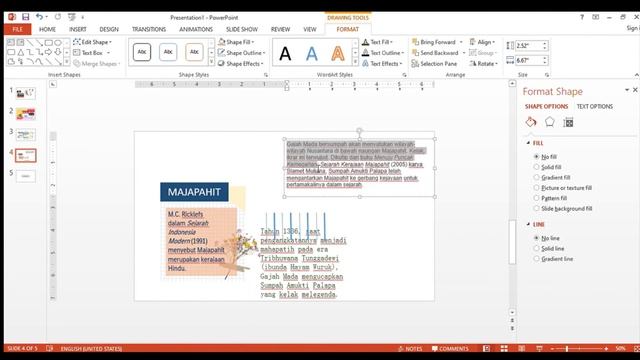The height and width of the screenshot is (360, 640).
Task: Switch to REVIEW ribbon tab
Action: tap(280, 29)
